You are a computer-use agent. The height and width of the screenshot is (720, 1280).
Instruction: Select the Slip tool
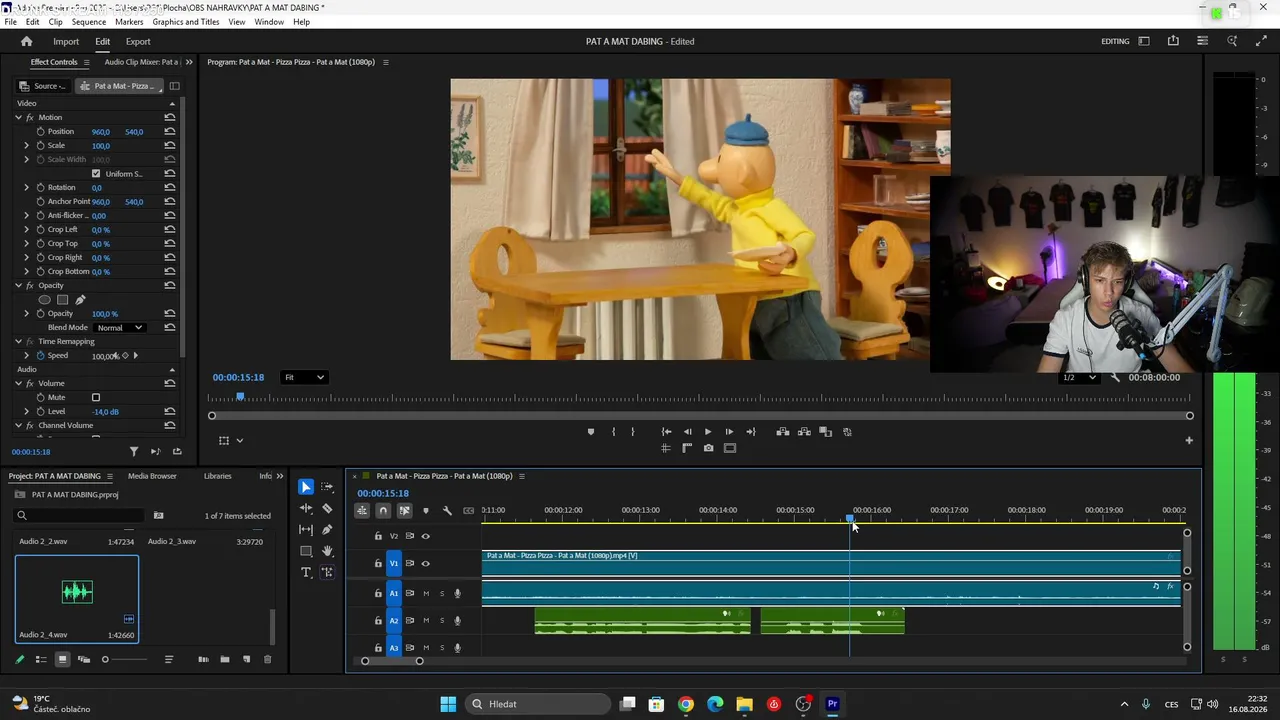(x=306, y=530)
